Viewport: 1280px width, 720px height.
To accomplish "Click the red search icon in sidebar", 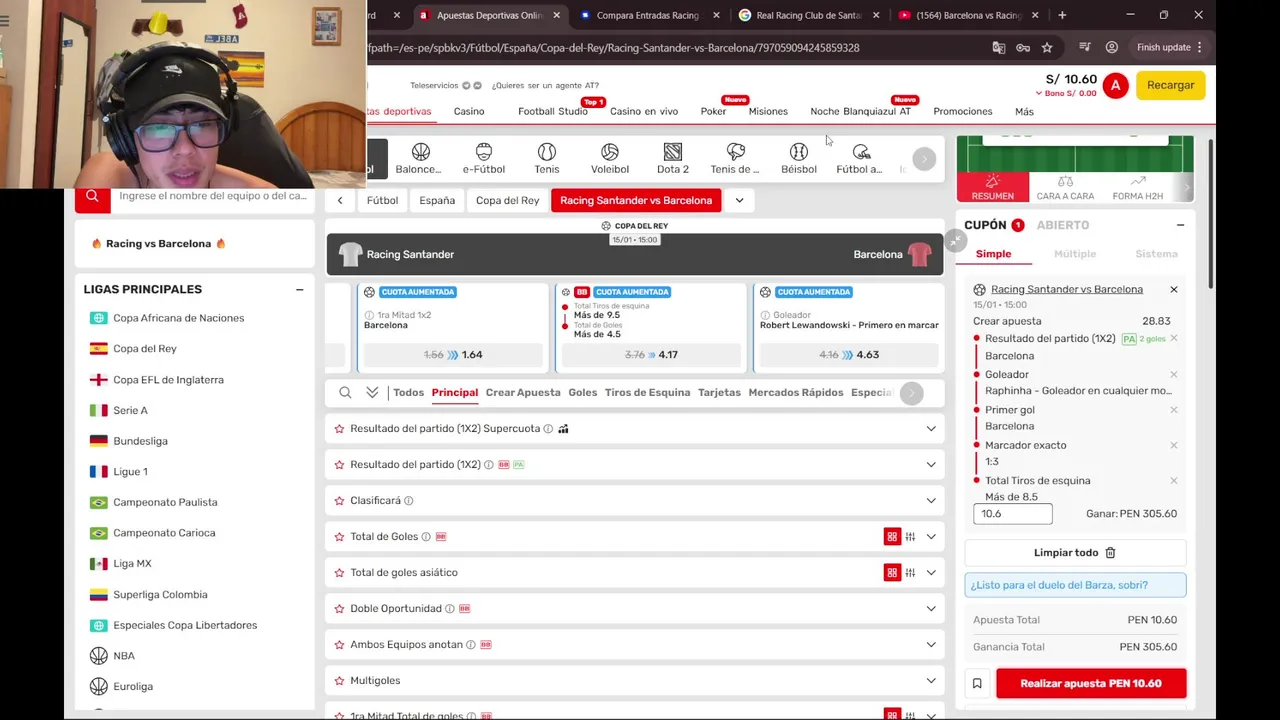I will [x=92, y=196].
